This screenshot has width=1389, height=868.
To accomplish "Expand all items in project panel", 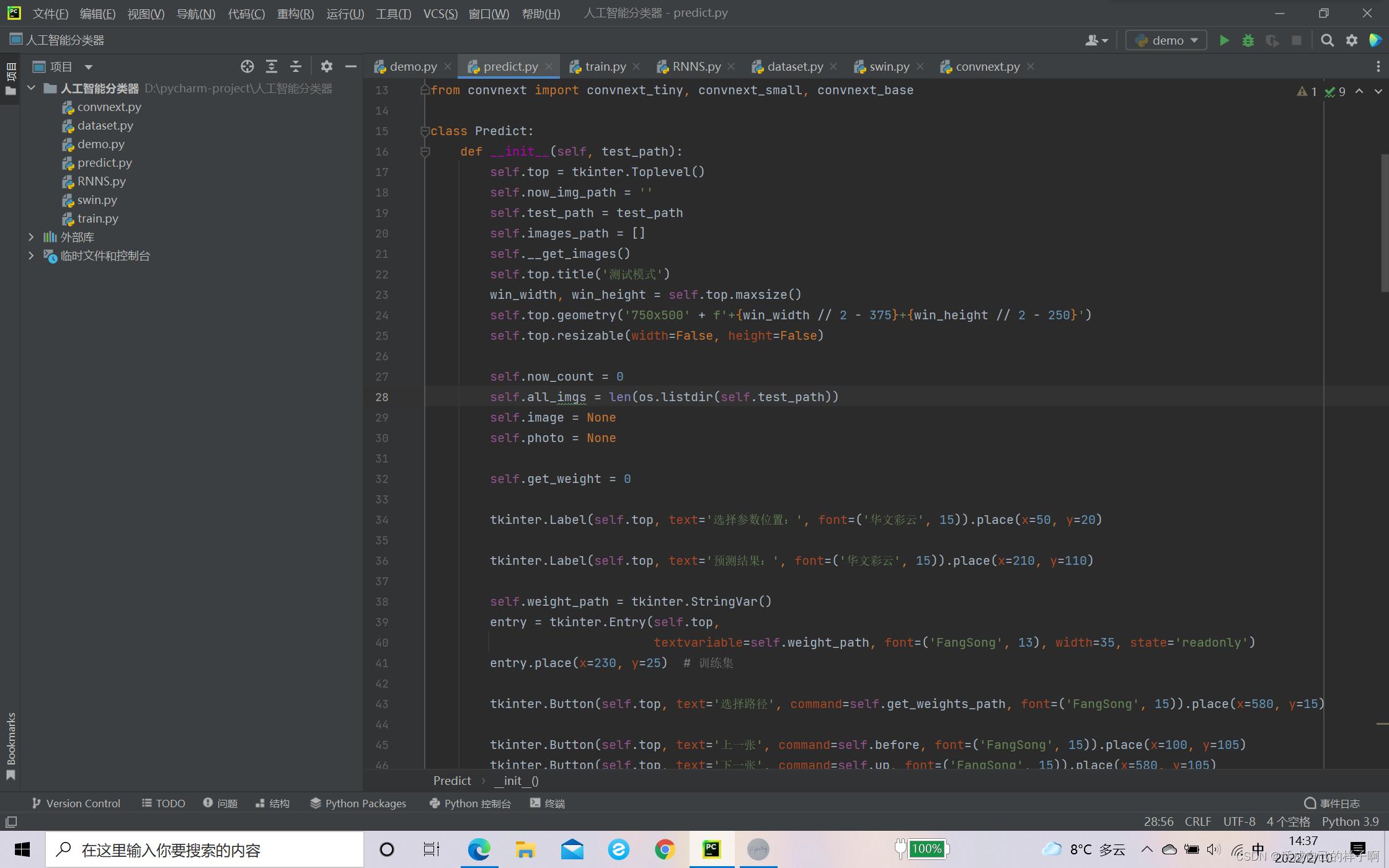I will tap(272, 66).
